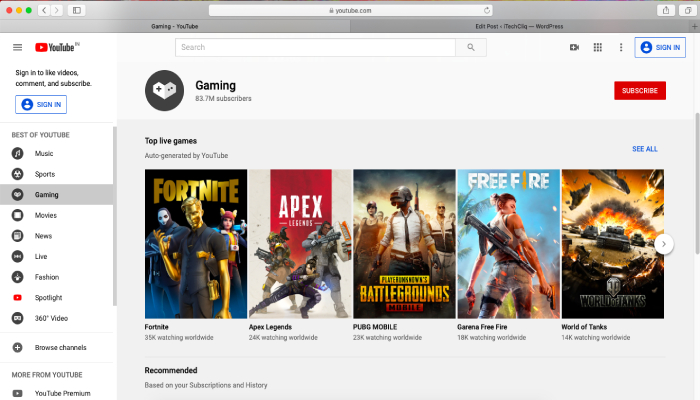Click Safari's share button
Viewport: 700px width, 400px height.
click(x=666, y=10)
